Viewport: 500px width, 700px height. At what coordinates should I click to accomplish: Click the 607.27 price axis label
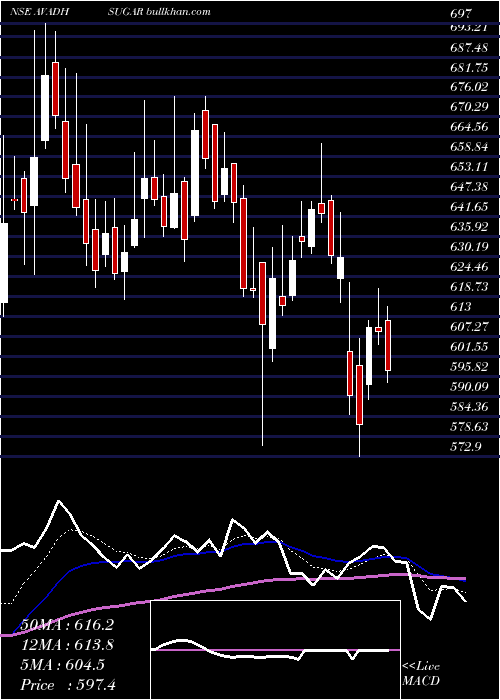click(469, 327)
